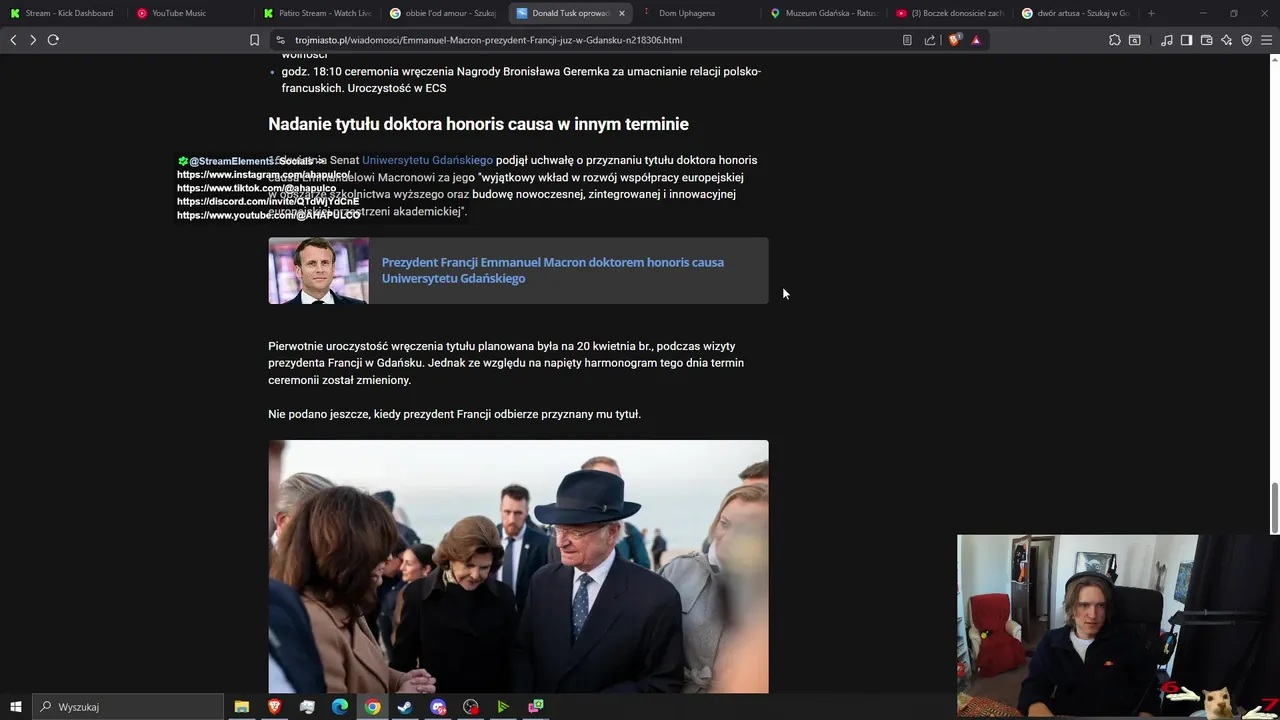Image resolution: width=1280 pixels, height=720 pixels.
Task: Open the media control music note icon
Action: point(1167,40)
